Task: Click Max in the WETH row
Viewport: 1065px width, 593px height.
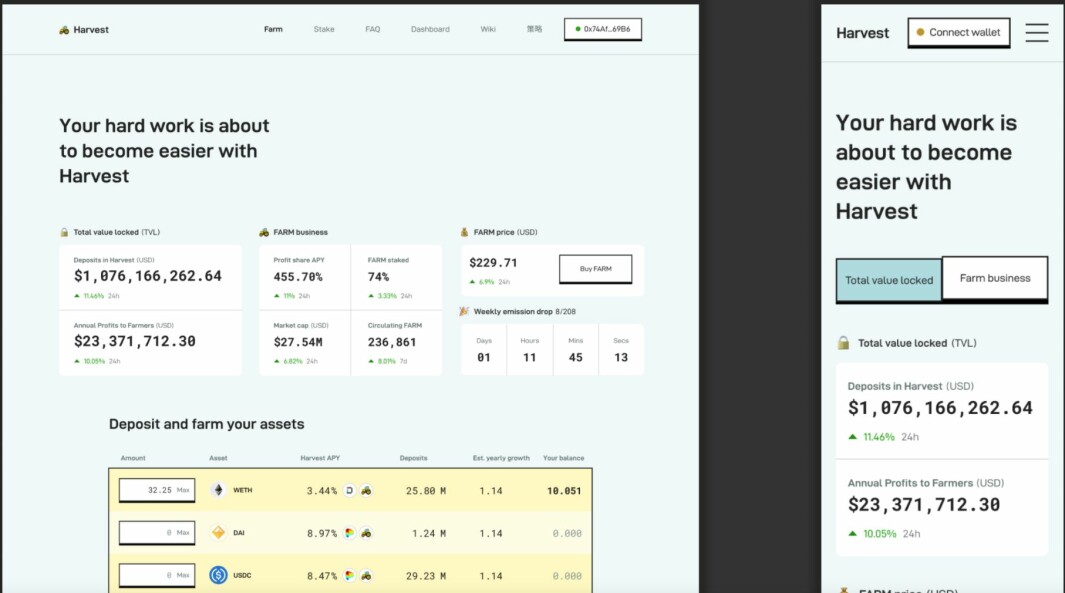Action: 183,490
